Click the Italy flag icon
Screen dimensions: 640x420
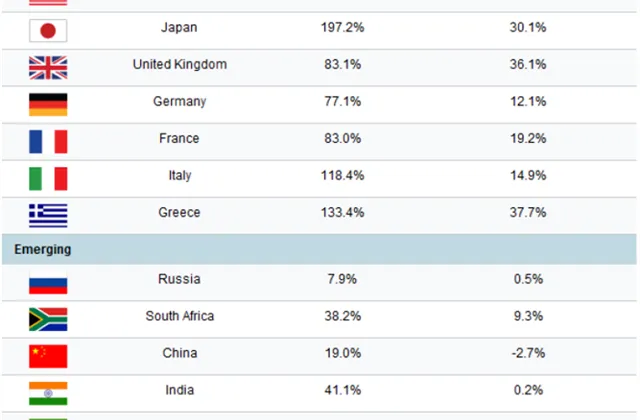pos(48,179)
